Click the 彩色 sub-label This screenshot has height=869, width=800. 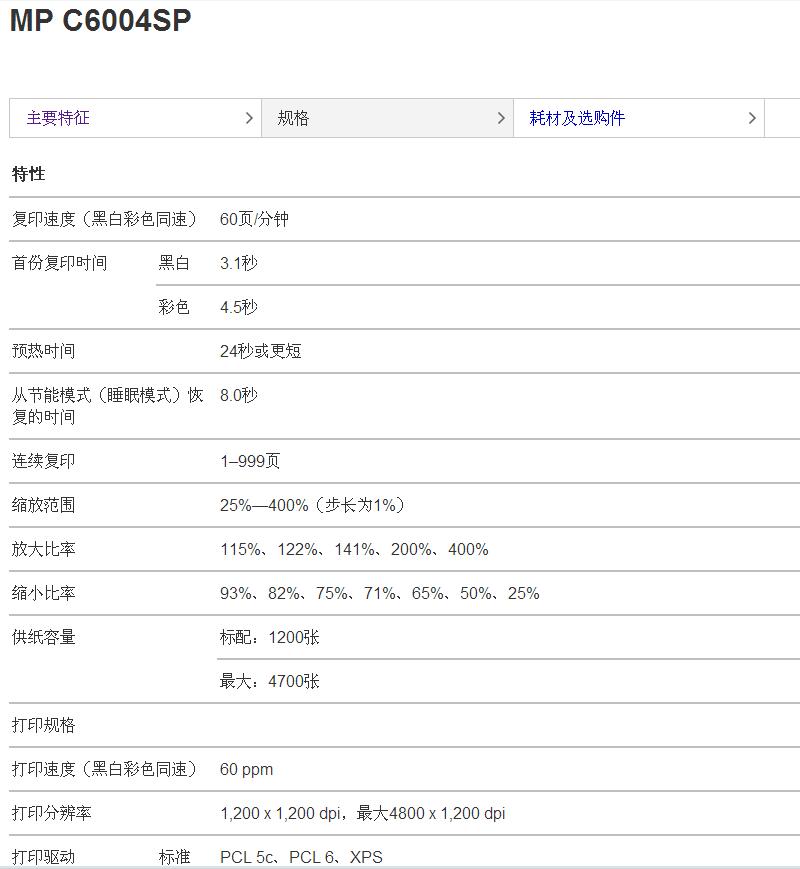click(x=174, y=306)
